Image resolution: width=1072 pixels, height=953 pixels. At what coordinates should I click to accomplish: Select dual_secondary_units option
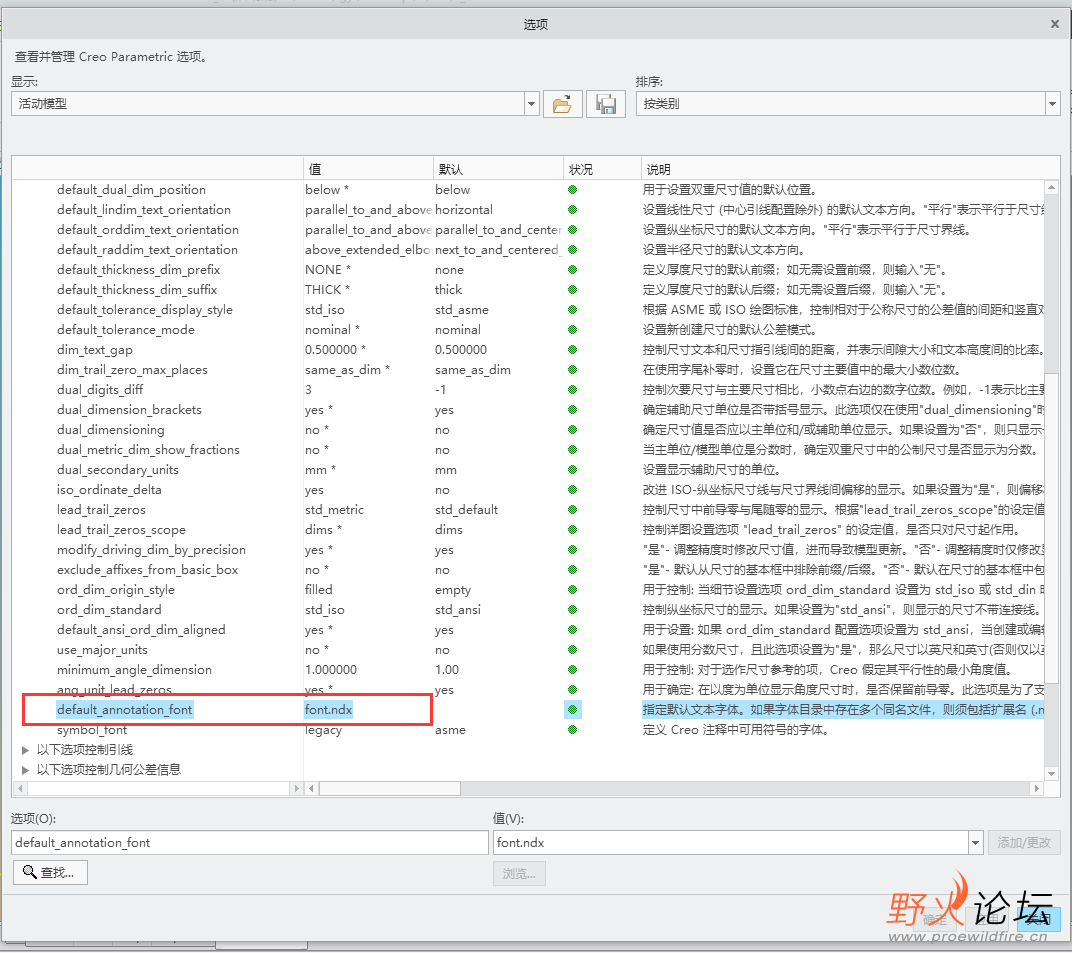tap(118, 470)
